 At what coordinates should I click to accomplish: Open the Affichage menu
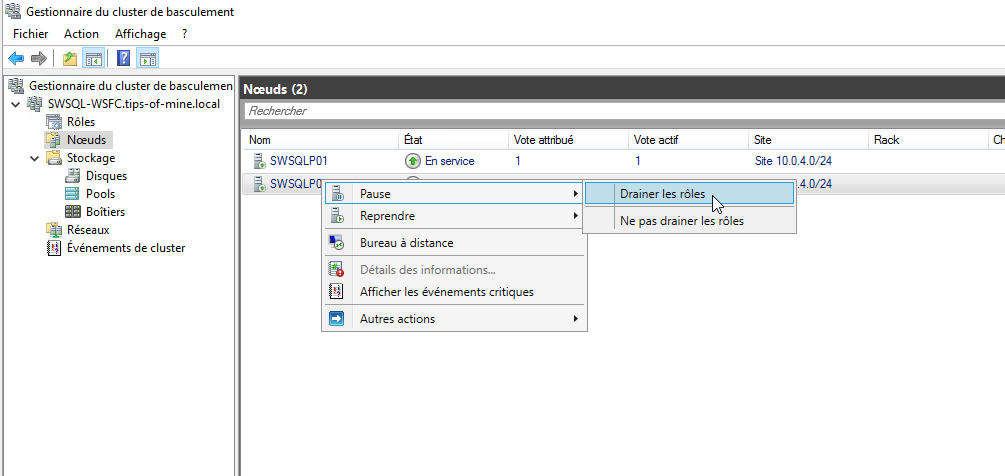(x=140, y=34)
